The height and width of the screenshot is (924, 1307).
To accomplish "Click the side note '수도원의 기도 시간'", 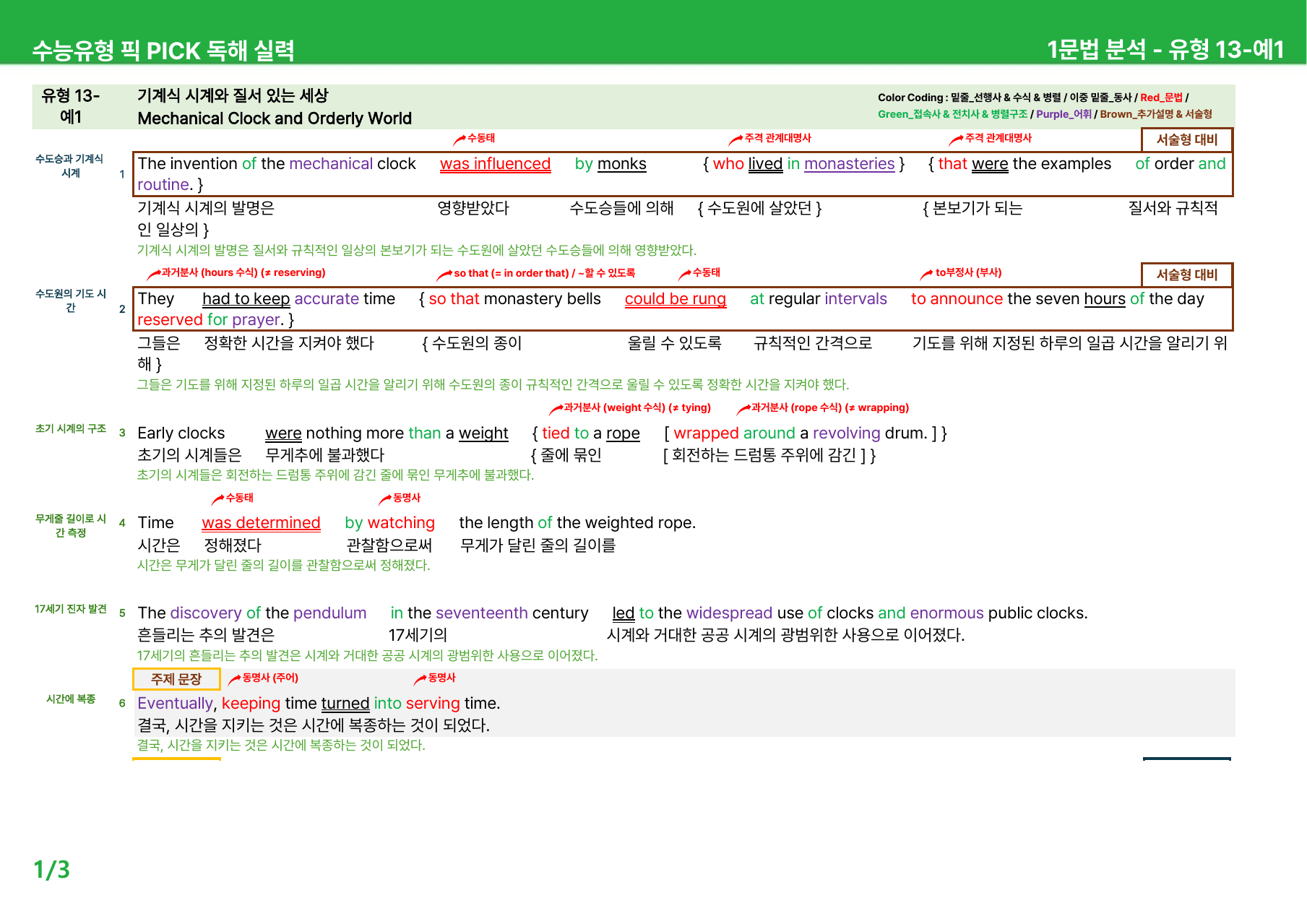I will pyautogui.click(x=70, y=301).
